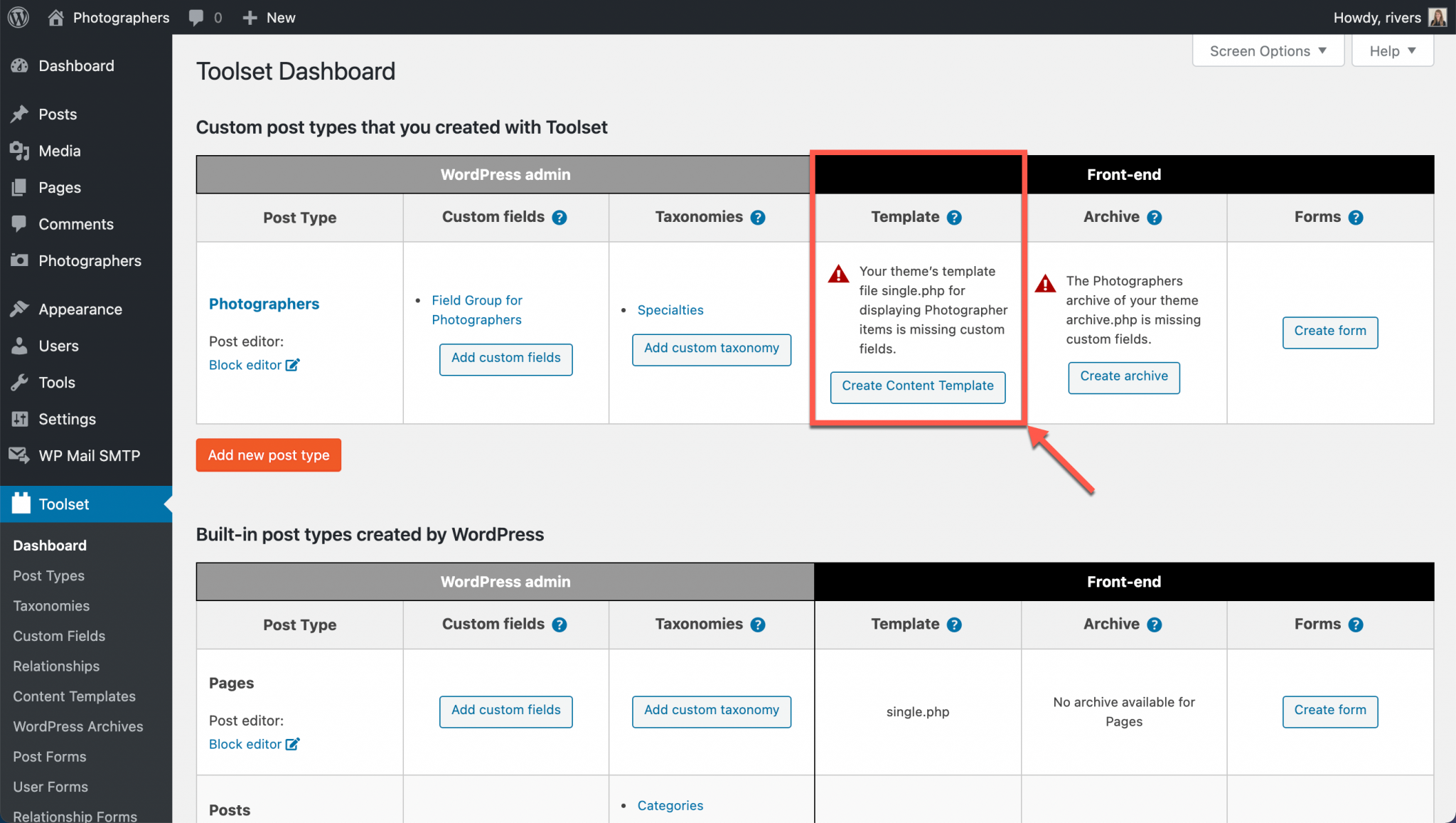Click the rivers user avatar
Viewport: 1456px width, 823px height.
point(1438,17)
